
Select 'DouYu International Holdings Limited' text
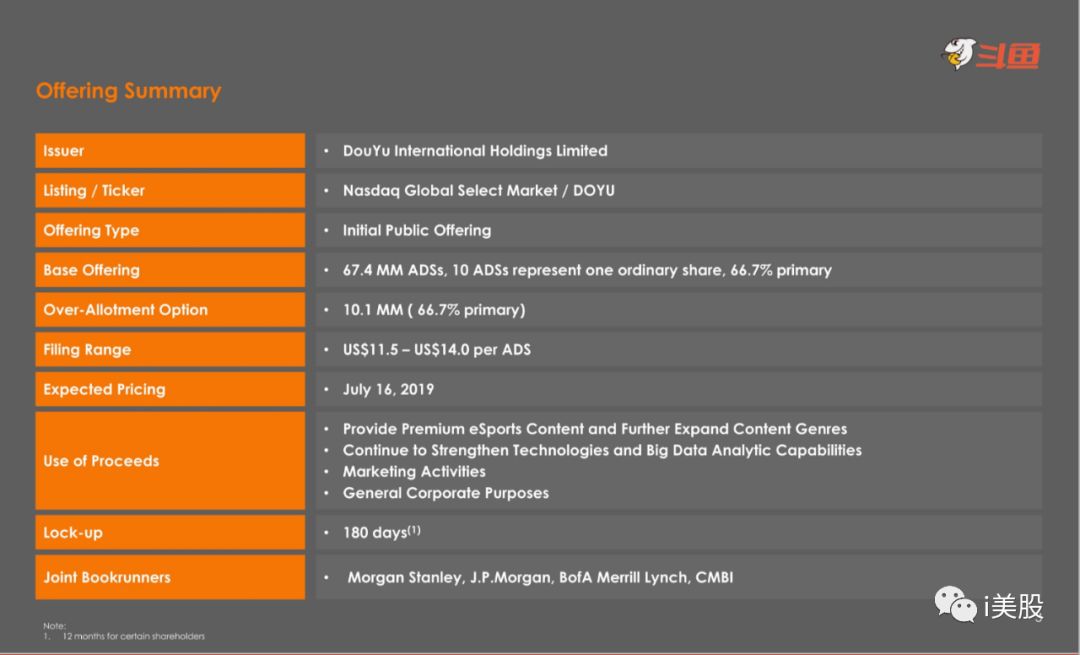click(x=475, y=151)
